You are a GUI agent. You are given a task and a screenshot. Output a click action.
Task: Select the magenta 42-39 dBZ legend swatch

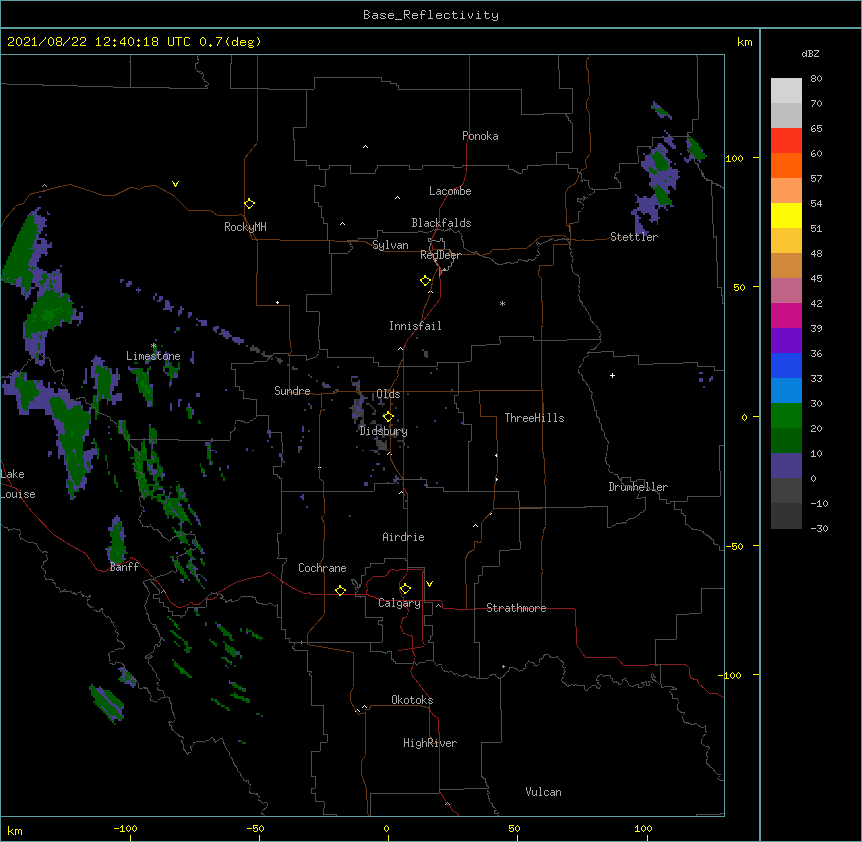coord(786,315)
